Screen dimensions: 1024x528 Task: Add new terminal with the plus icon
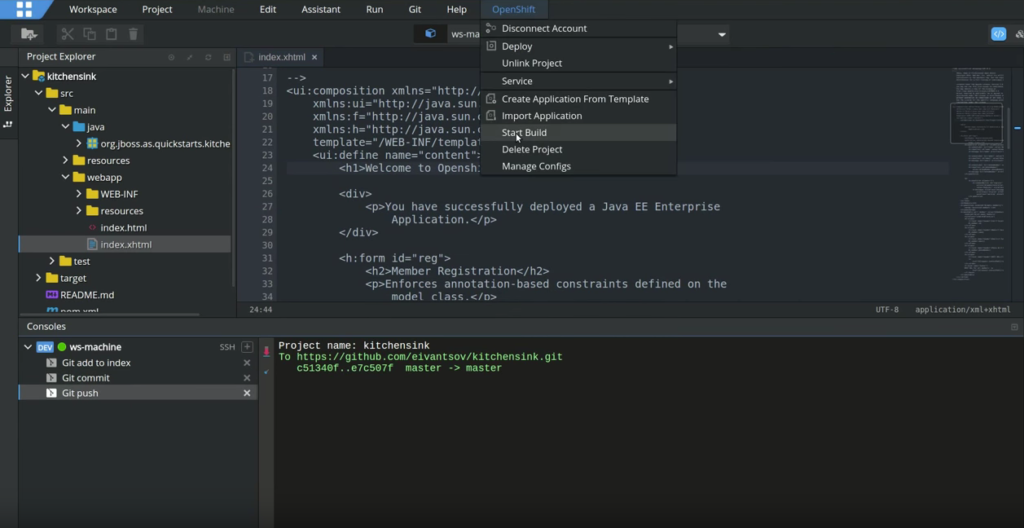247,347
